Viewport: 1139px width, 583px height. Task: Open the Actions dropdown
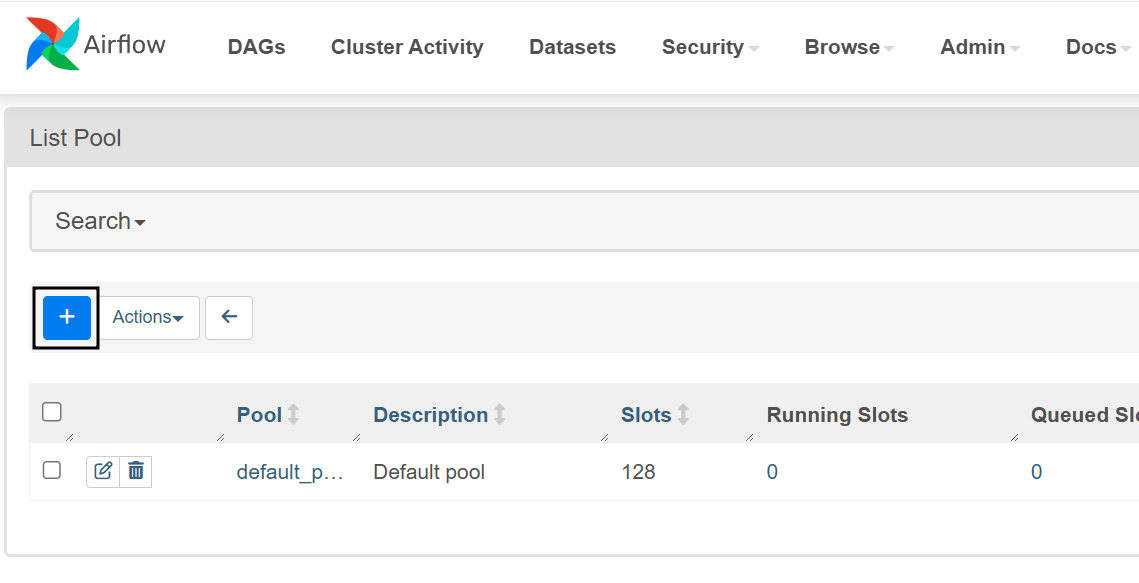[x=148, y=317]
